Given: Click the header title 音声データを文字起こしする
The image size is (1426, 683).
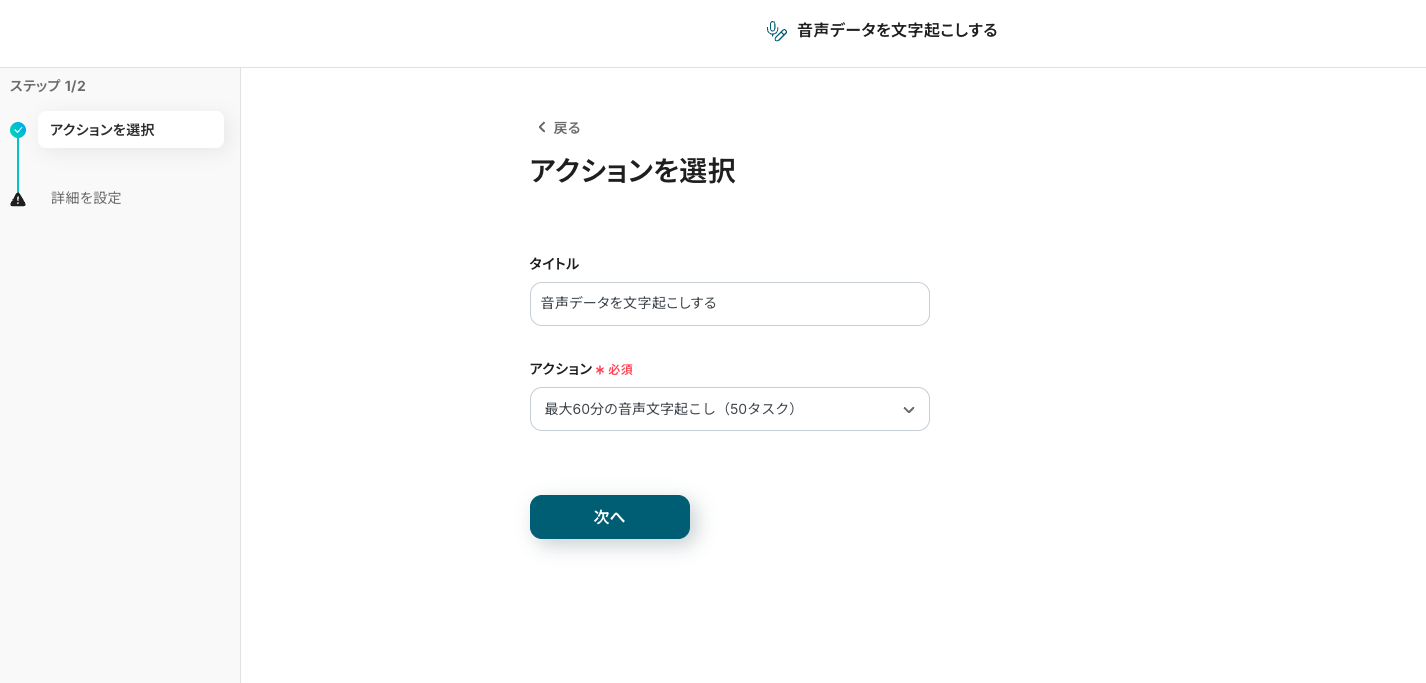Looking at the screenshot, I should 897,31.
